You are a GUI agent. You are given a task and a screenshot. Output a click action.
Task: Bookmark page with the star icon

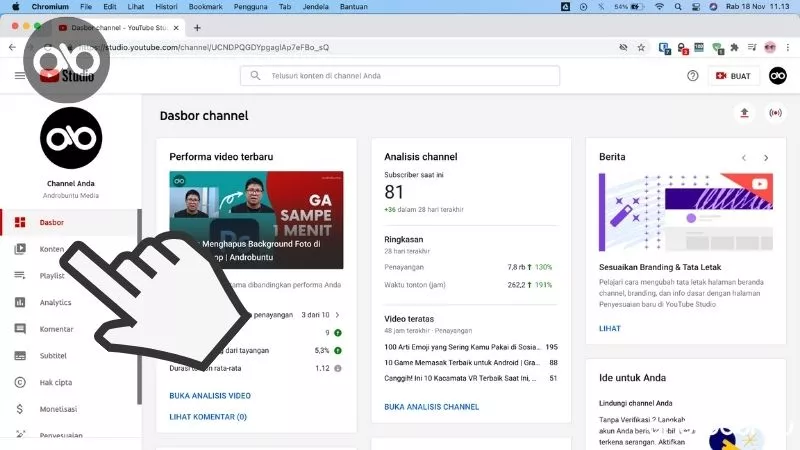coord(641,47)
